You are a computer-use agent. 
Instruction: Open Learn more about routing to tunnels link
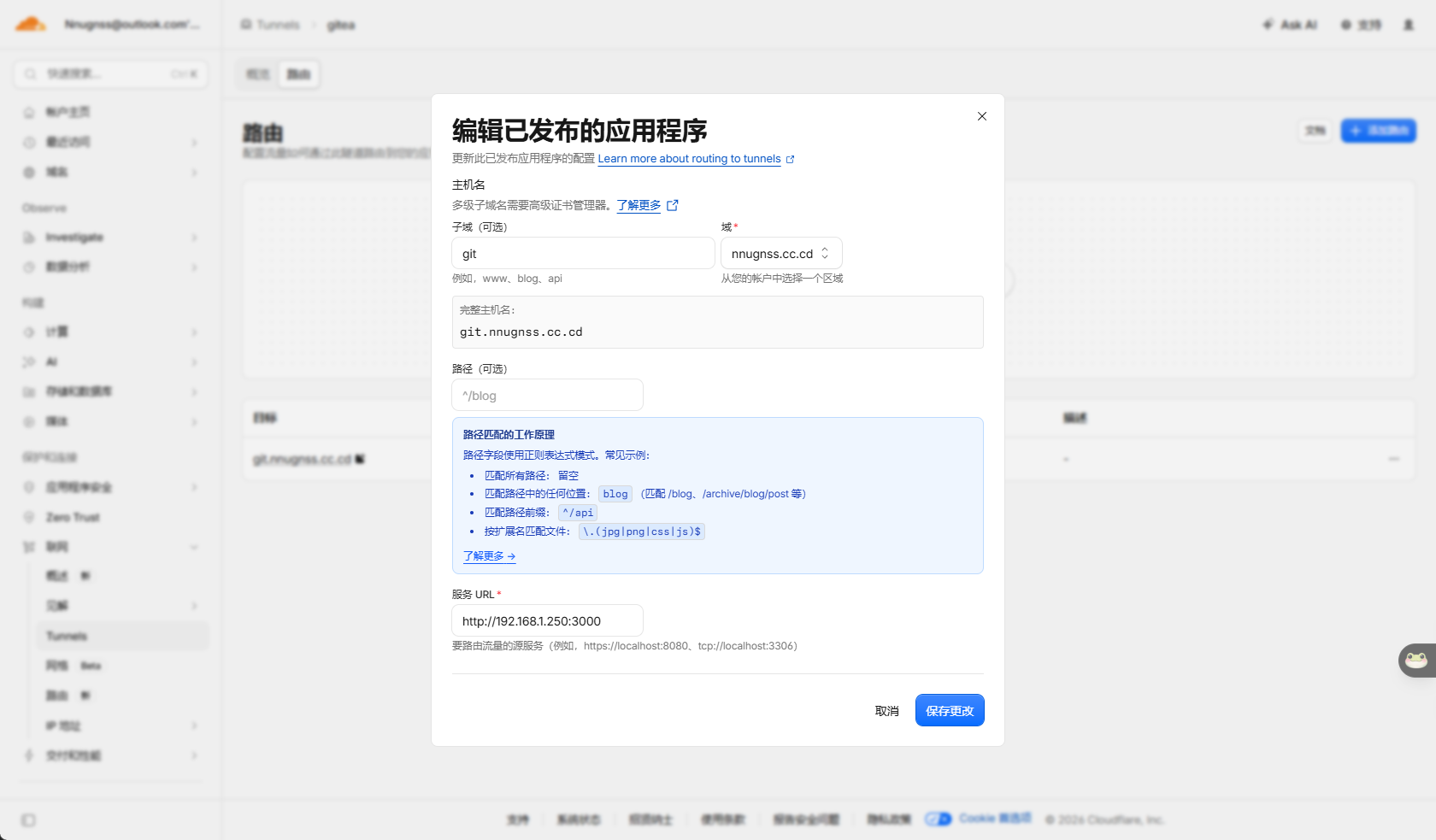pos(689,159)
